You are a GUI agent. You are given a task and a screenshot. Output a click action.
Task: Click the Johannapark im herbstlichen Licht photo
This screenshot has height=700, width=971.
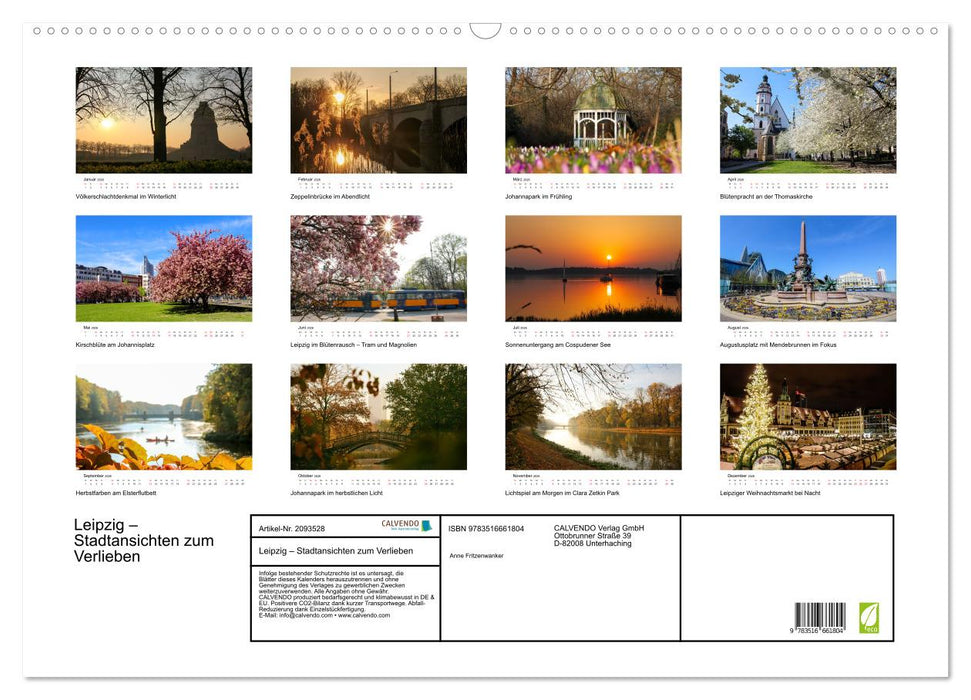tap(378, 416)
